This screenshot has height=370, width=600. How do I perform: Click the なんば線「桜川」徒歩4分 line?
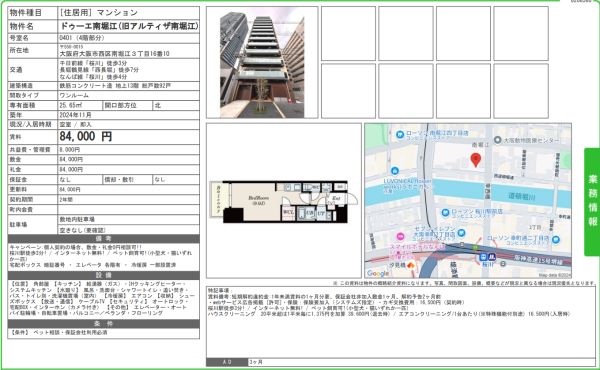point(93,77)
